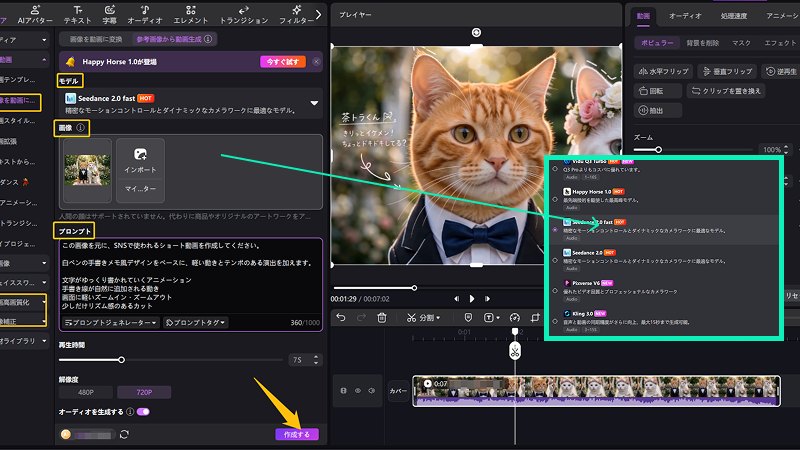The width and height of the screenshot is (800, 450).
Task: Show more toolbar sections with right chevron
Action: (318, 15)
